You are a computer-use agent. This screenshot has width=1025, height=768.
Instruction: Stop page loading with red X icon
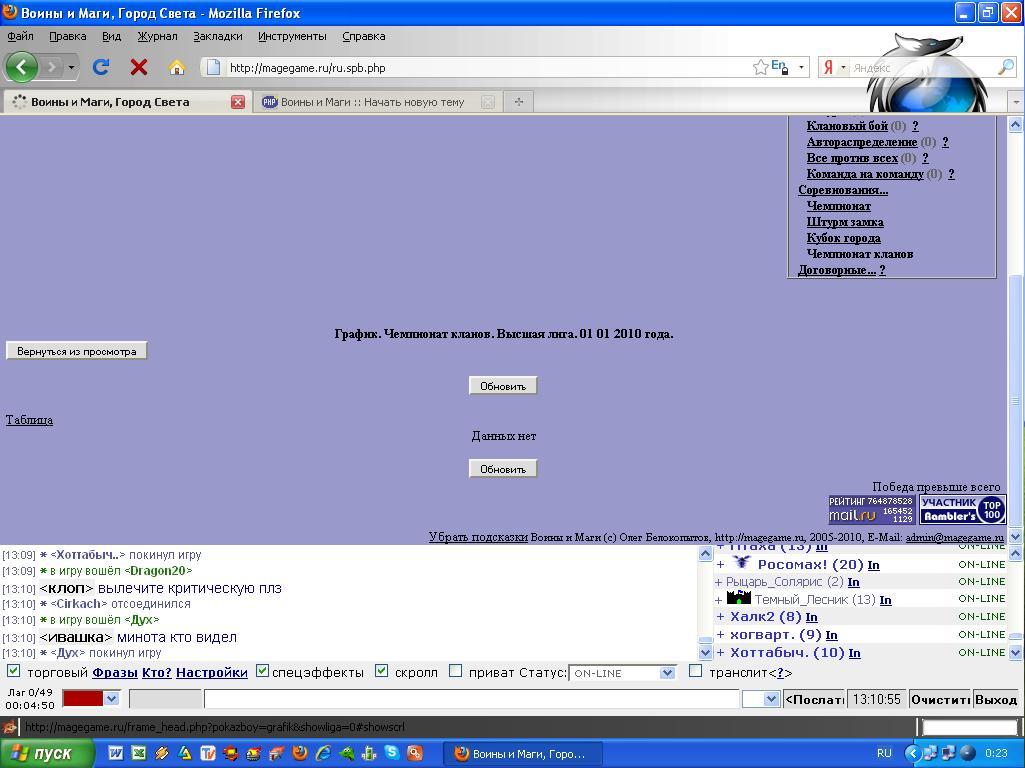139,67
